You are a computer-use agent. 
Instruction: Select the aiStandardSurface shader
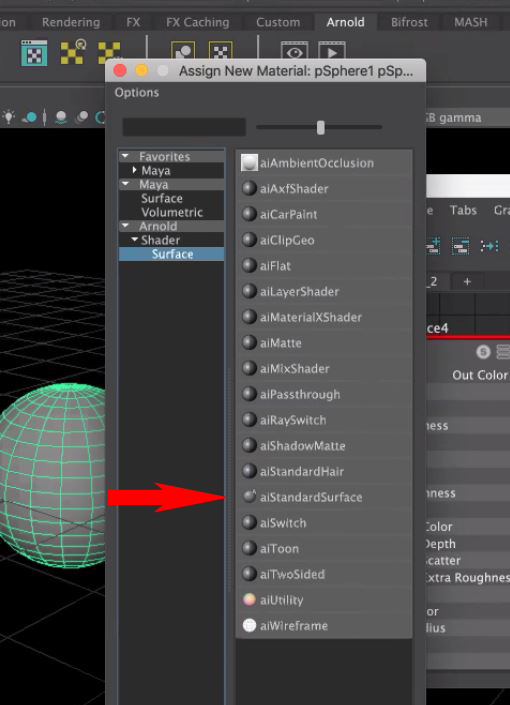324,497
